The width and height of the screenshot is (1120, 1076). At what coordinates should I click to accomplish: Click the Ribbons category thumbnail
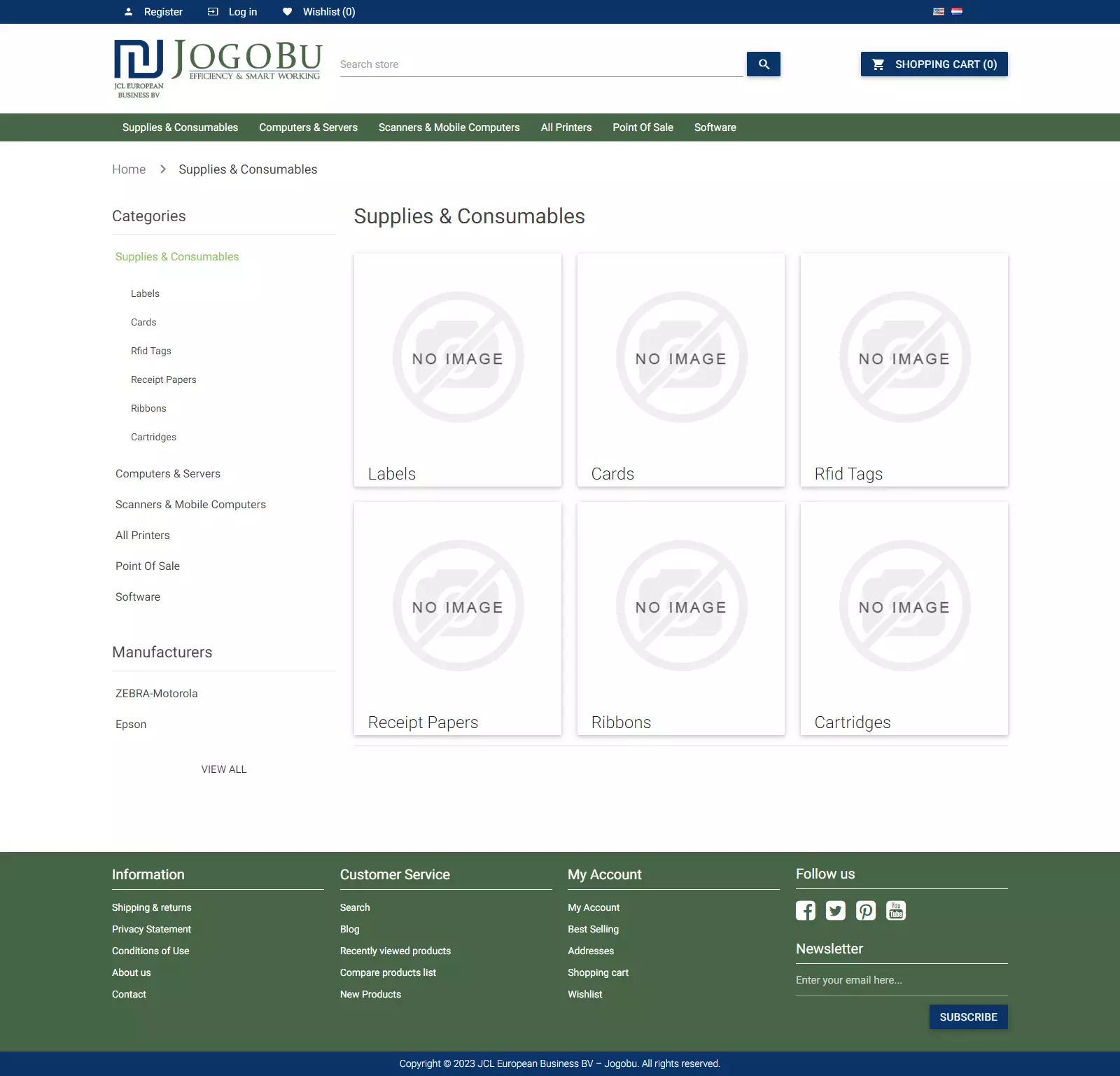[x=680, y=606]
